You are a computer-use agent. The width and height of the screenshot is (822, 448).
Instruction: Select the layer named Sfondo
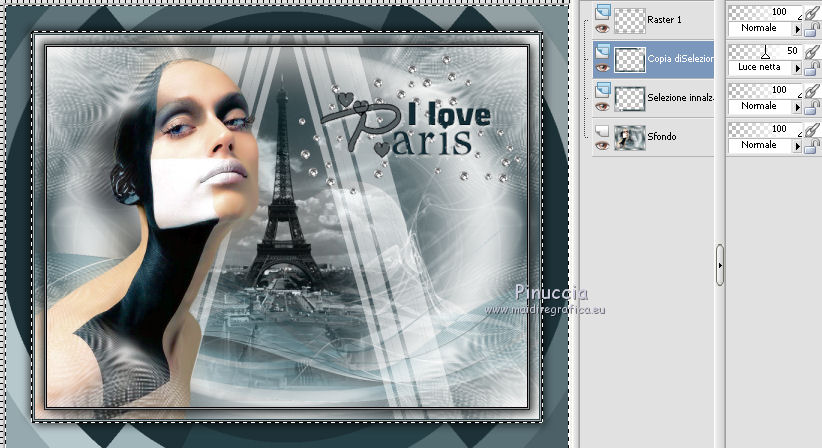click(x=662, y=137)
